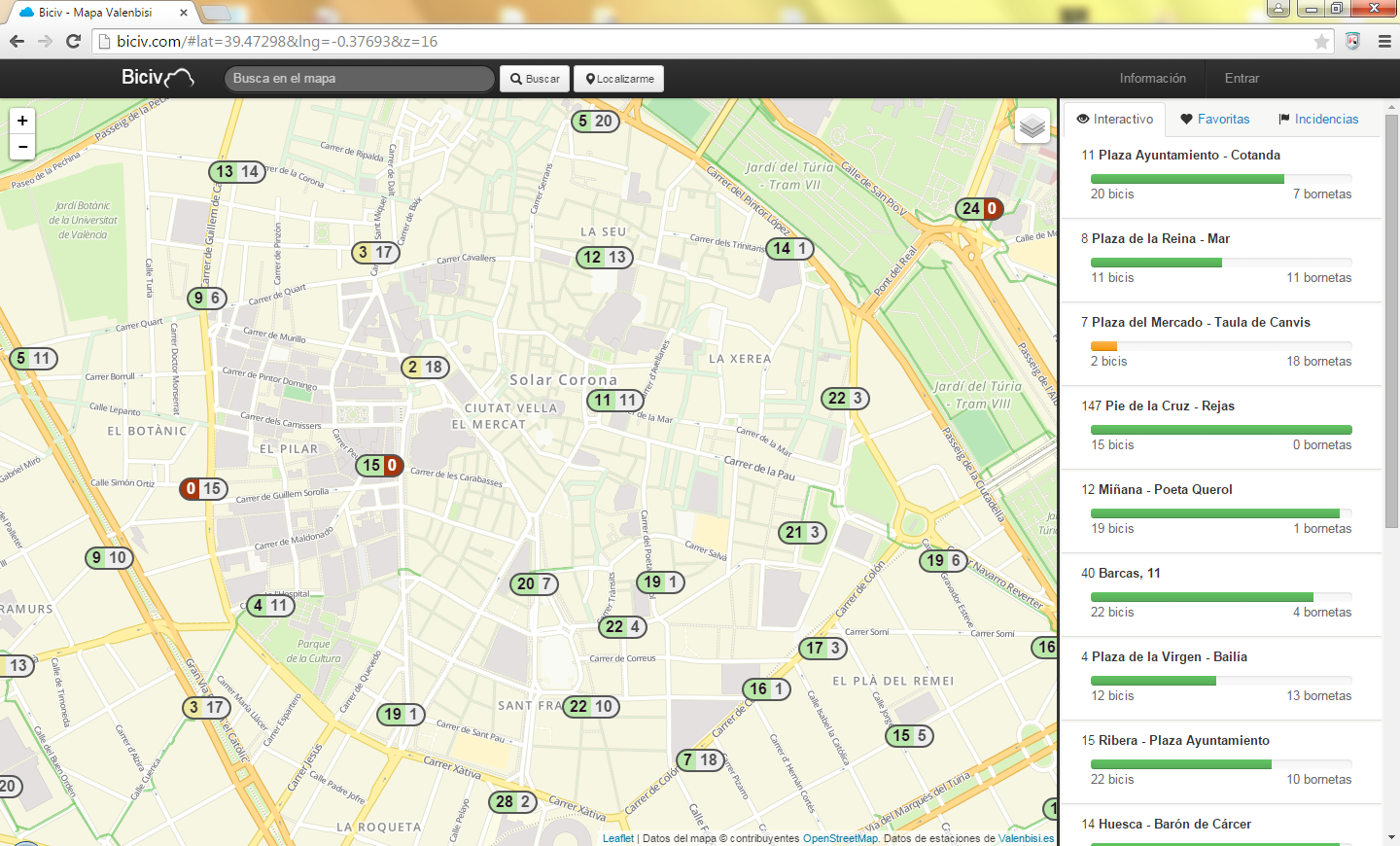The image size is (1400, 846).
Task: Click Plaza Ayuntamiento - Cotanda availability bar
Action: (x=1221, y=179)
